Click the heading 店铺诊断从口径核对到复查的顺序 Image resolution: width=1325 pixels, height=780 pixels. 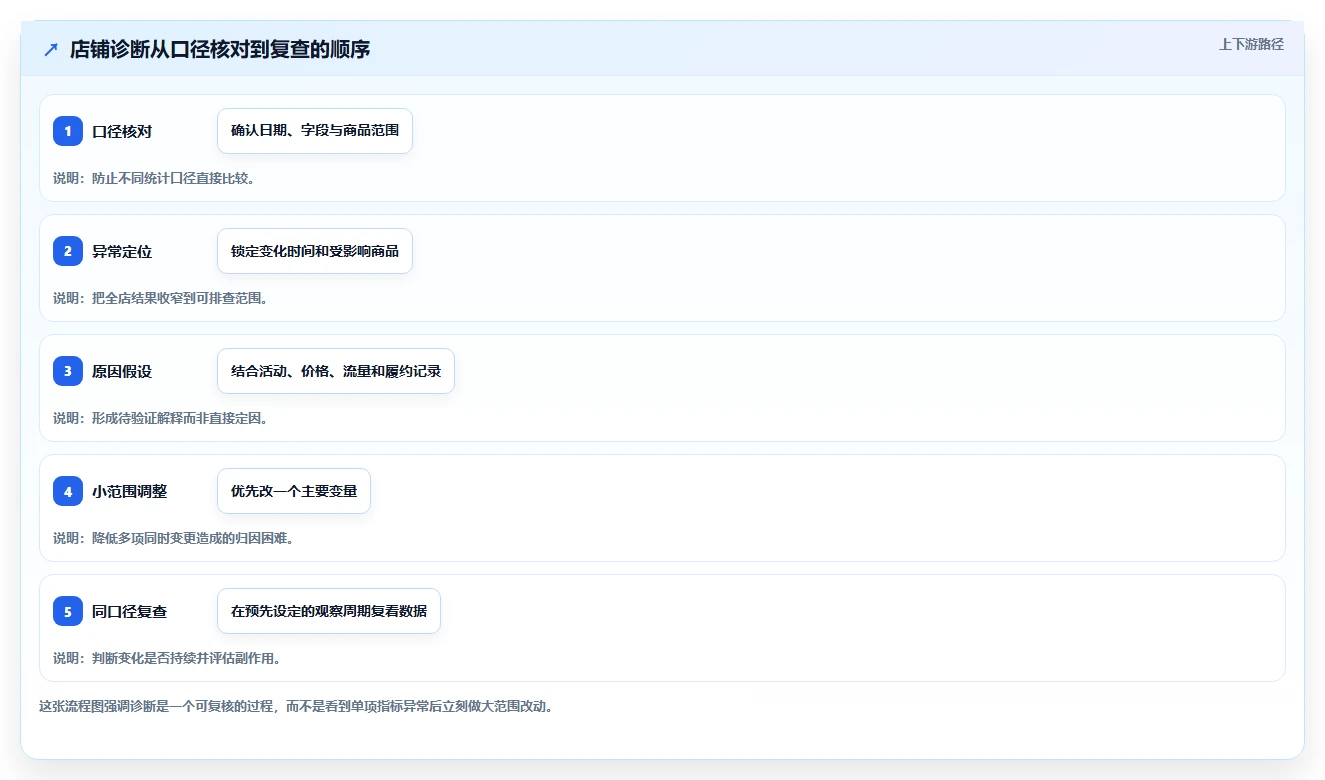[x=220, y=49]
